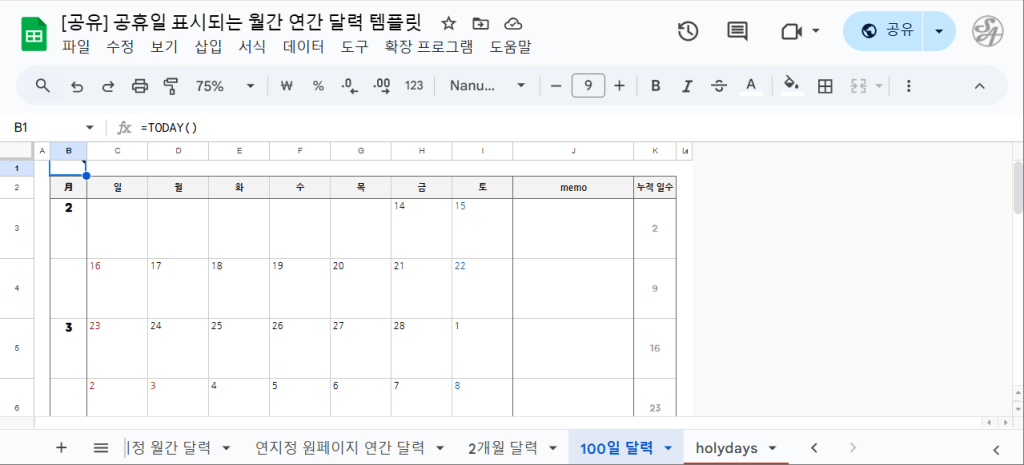This screenshot has width=1024, height=465.
Task: Click the undo arrow icon
Action: click(77, 86)
